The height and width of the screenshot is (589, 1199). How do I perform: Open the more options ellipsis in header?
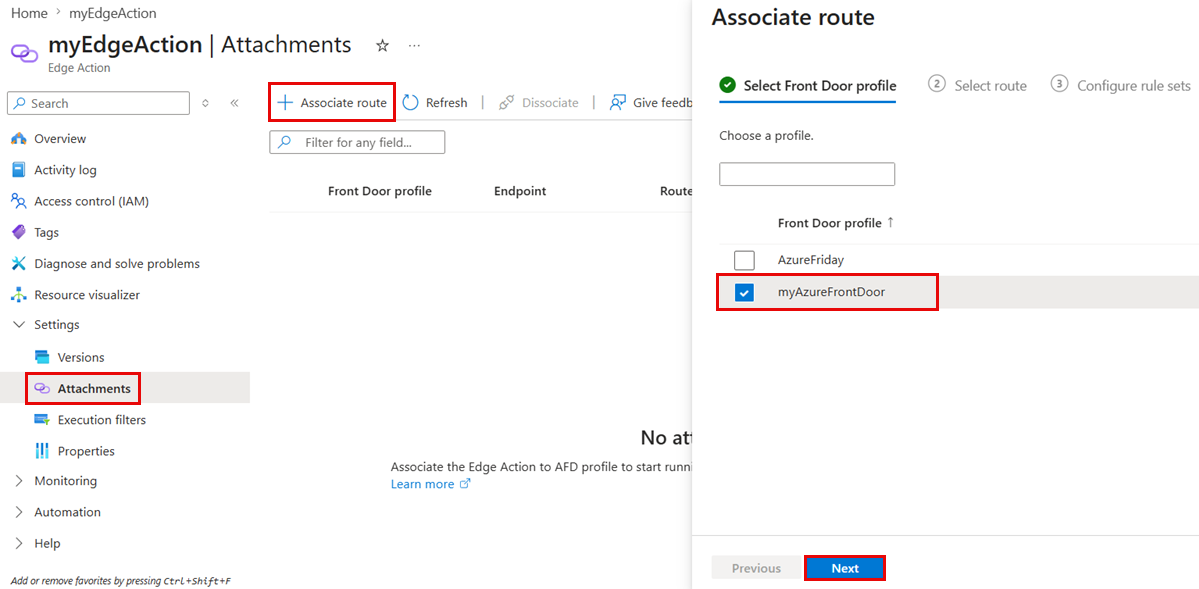pos(414,46)
